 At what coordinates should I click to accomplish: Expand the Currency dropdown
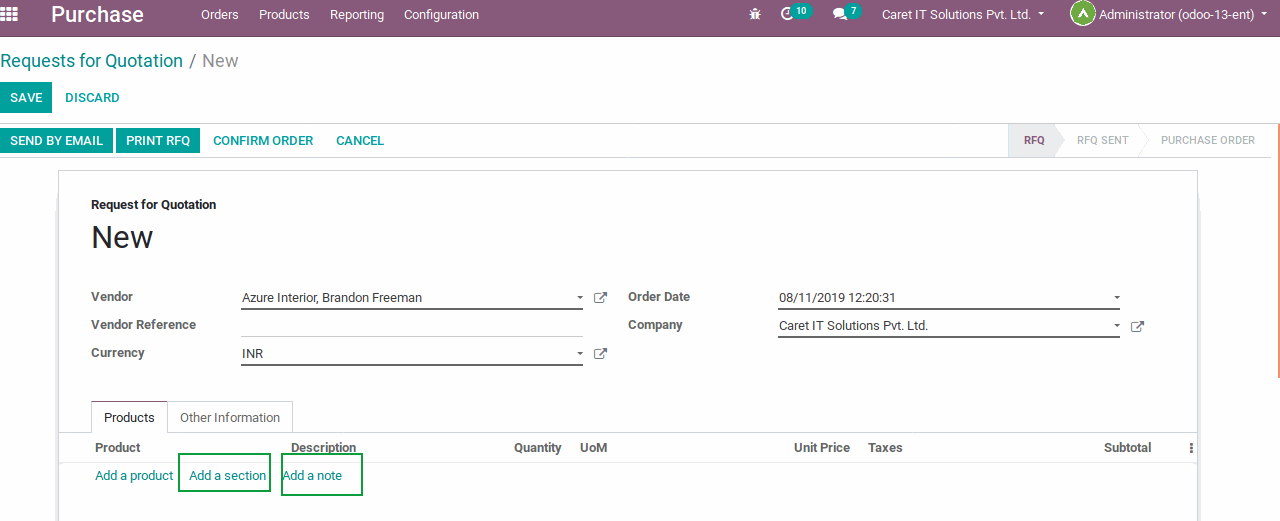click(580, 354)
